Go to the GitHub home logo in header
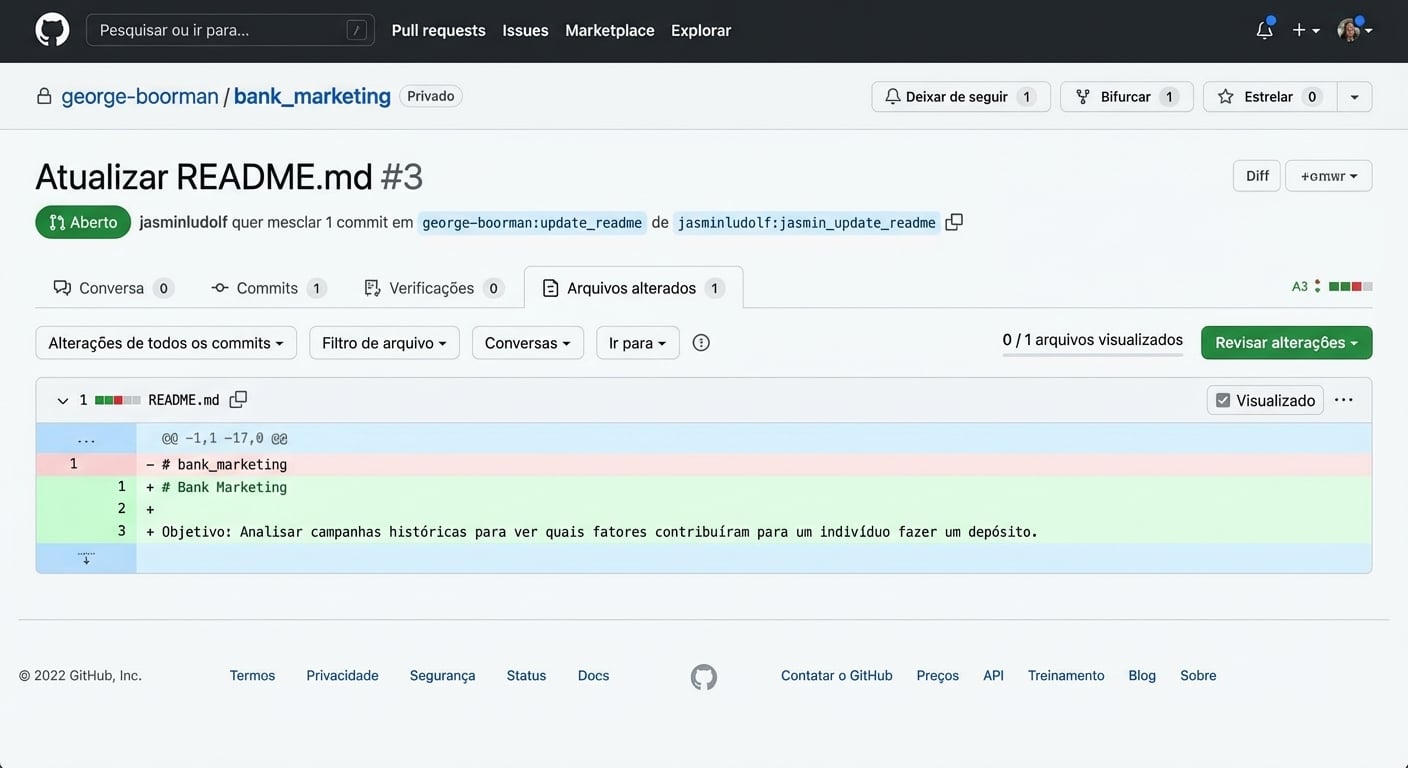 52,30
